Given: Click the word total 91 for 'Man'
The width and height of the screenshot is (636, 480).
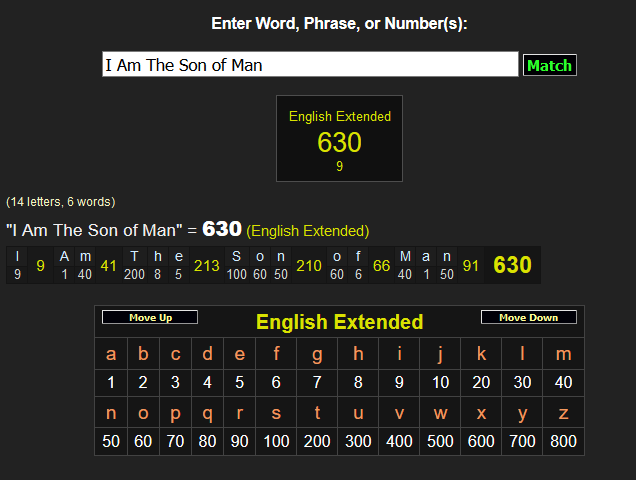Looking at the screenshot, I should click(471, 265).
